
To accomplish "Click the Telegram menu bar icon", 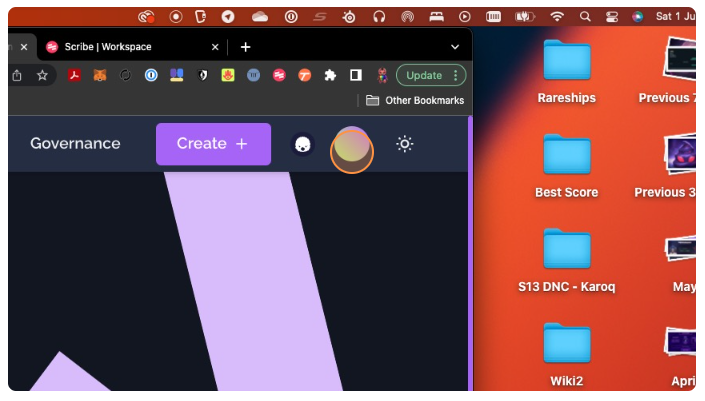I will coord(228,17).
